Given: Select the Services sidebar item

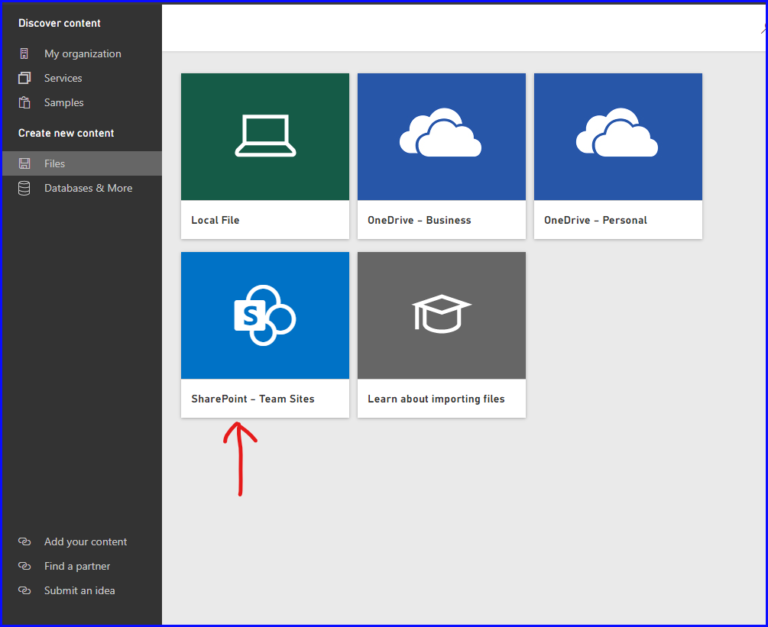Looking at the screenshot, I should point(63,78).
